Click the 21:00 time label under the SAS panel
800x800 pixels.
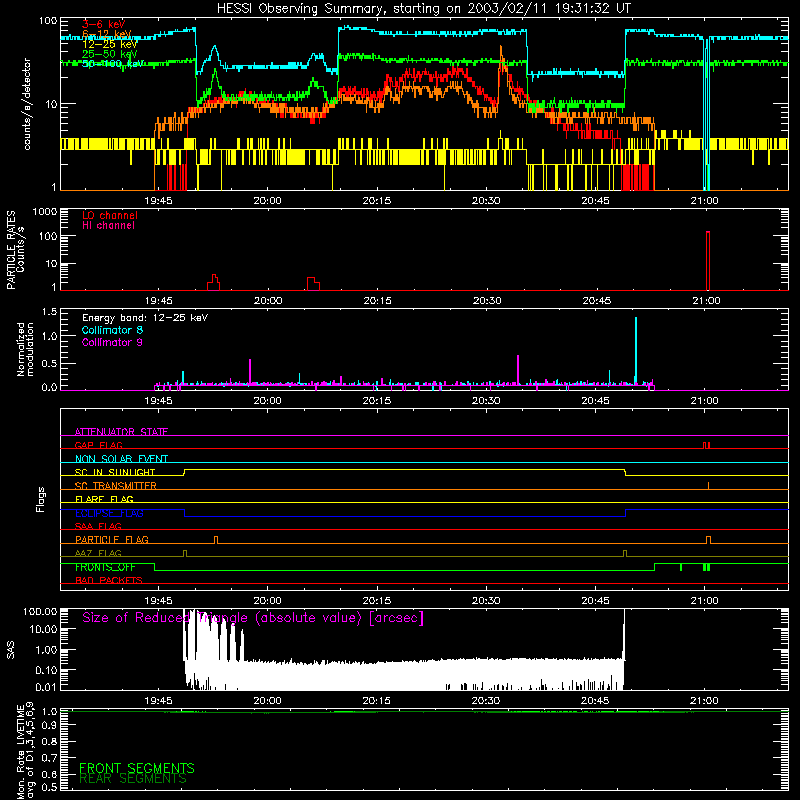704,701
